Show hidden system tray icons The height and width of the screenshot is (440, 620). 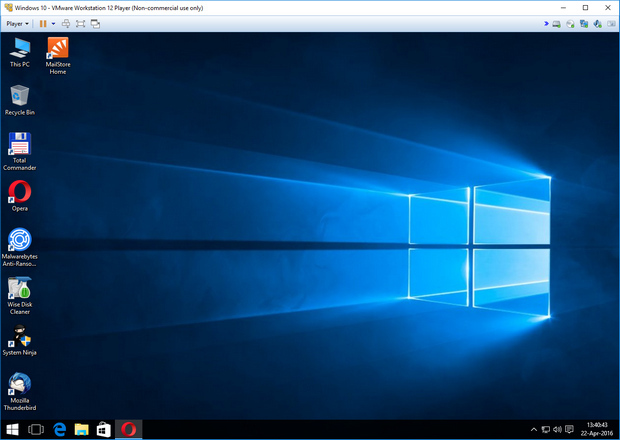coord(534,429)
